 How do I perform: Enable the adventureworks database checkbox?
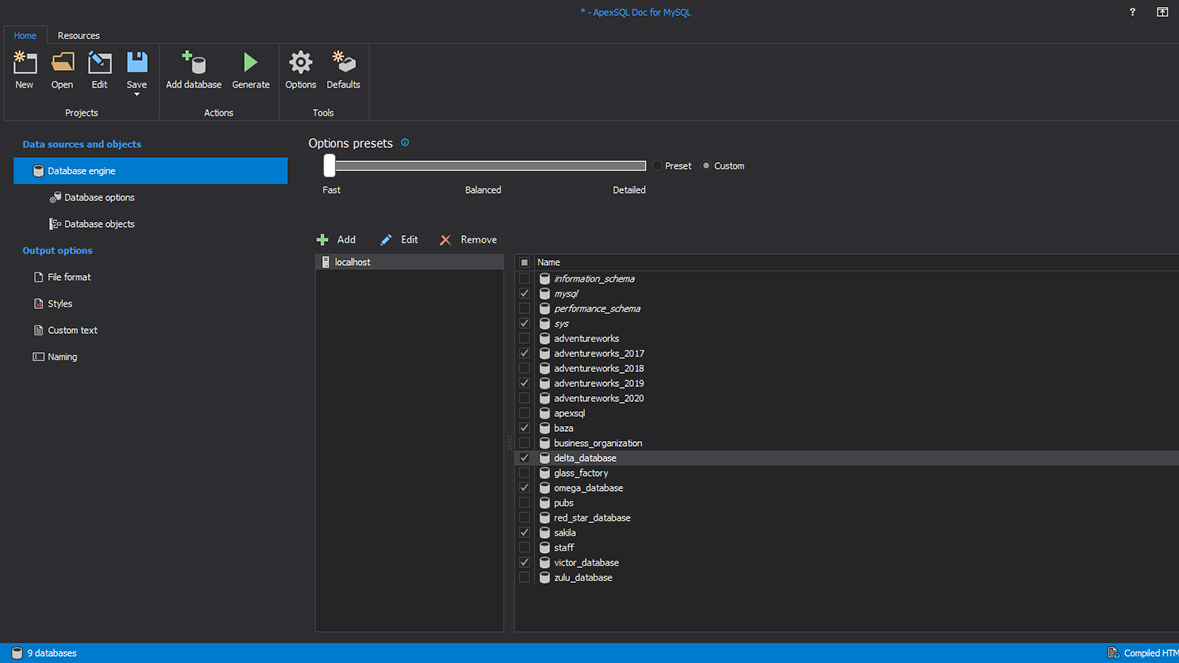[525, 338]
